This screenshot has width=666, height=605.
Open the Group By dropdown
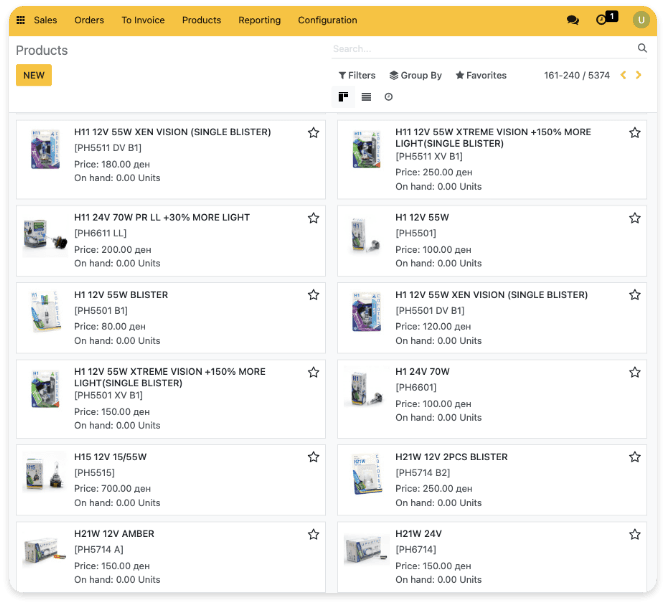point(415,75)
